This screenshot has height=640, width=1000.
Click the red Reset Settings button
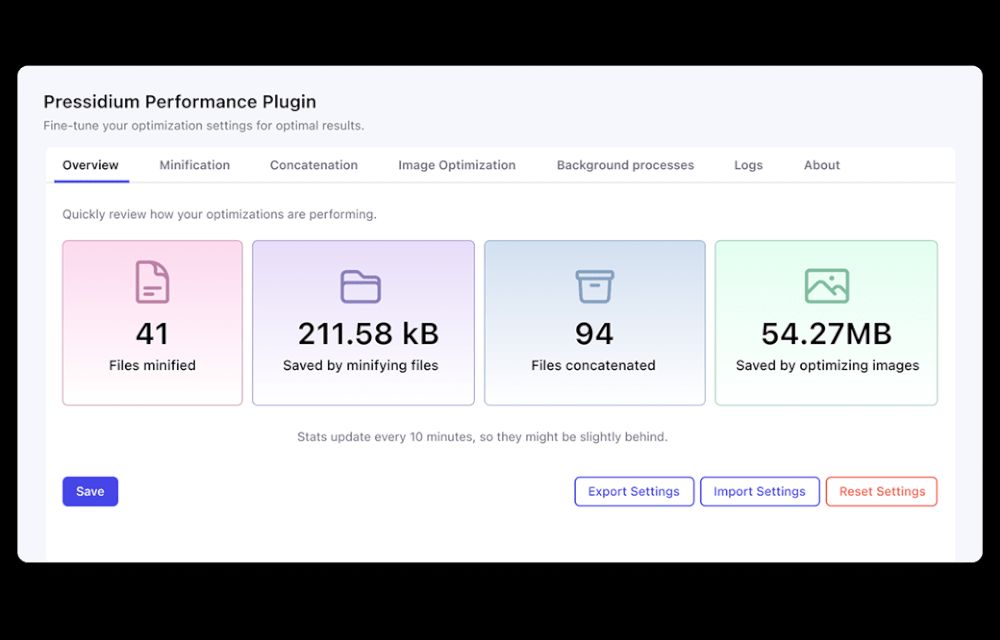[881, 491]
